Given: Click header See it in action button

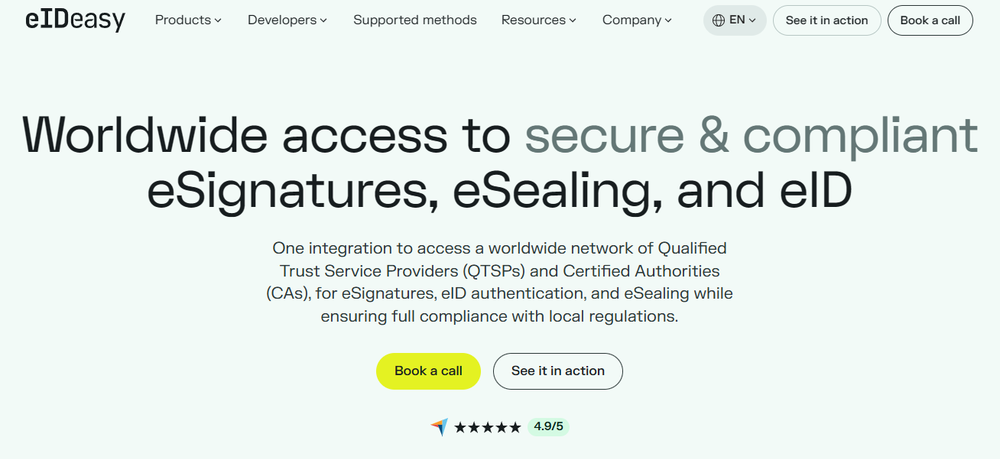Looking at the screenshot, I should click(827, 20).
